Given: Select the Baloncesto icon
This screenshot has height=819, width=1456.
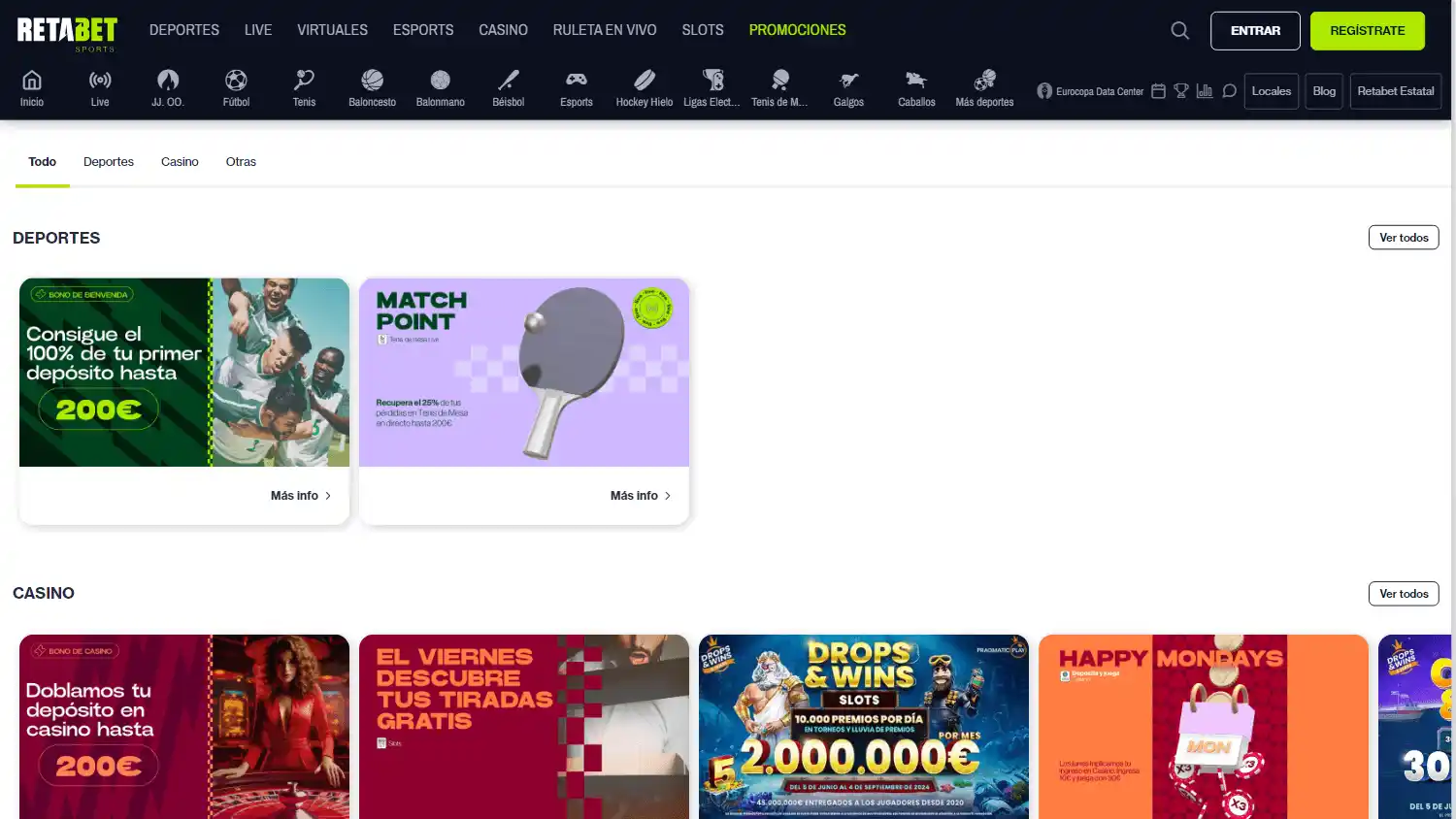Looking at the screenshot, I should 372,80.
